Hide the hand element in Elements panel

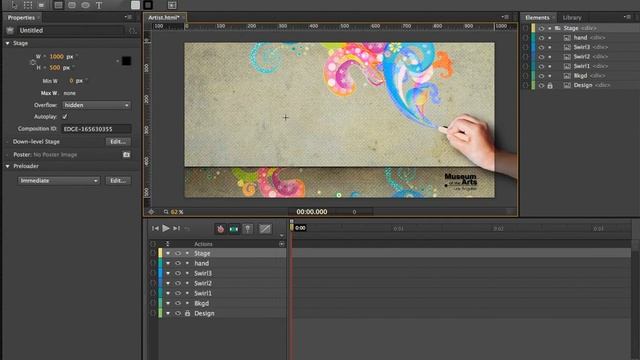[x=541, y=38]
